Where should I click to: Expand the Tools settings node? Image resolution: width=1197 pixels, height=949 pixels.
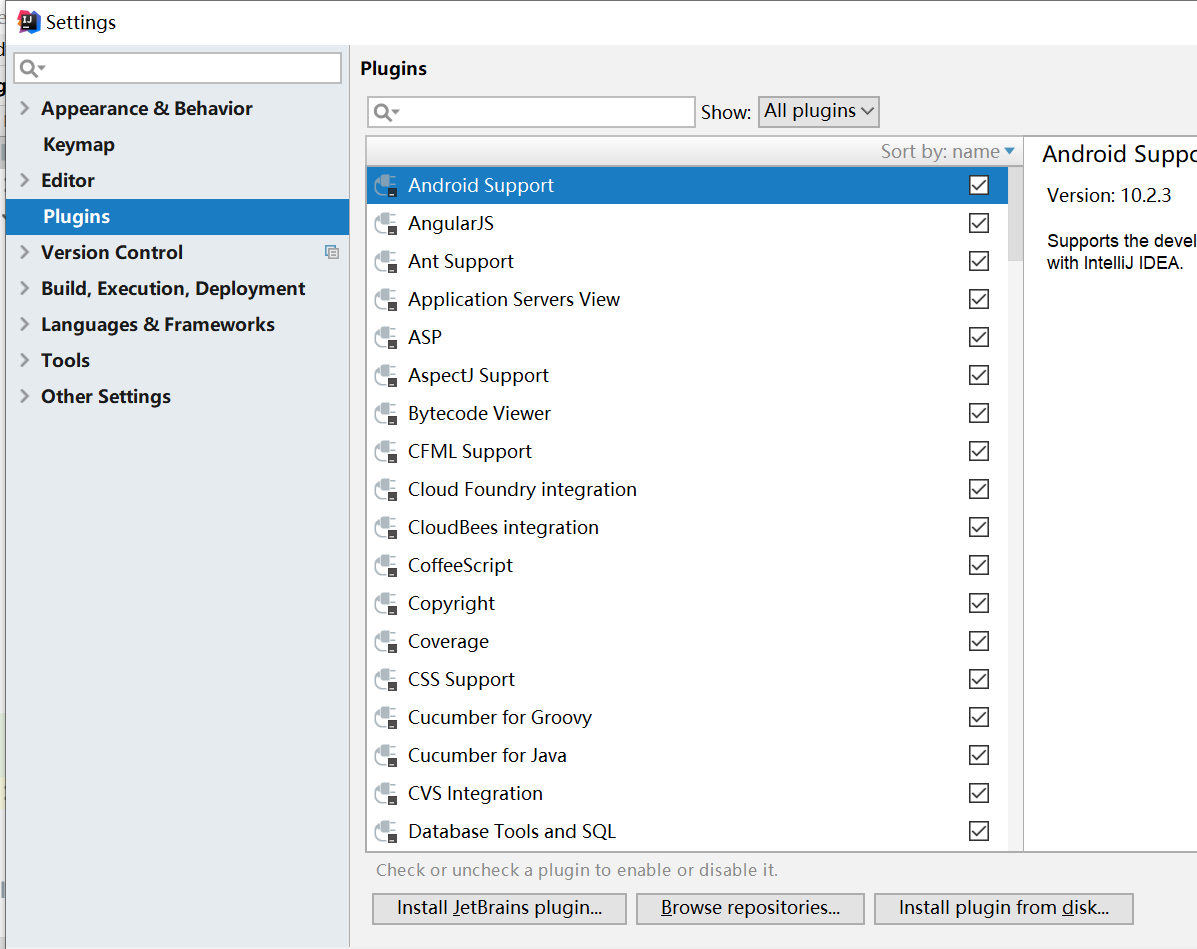[24, 360]
